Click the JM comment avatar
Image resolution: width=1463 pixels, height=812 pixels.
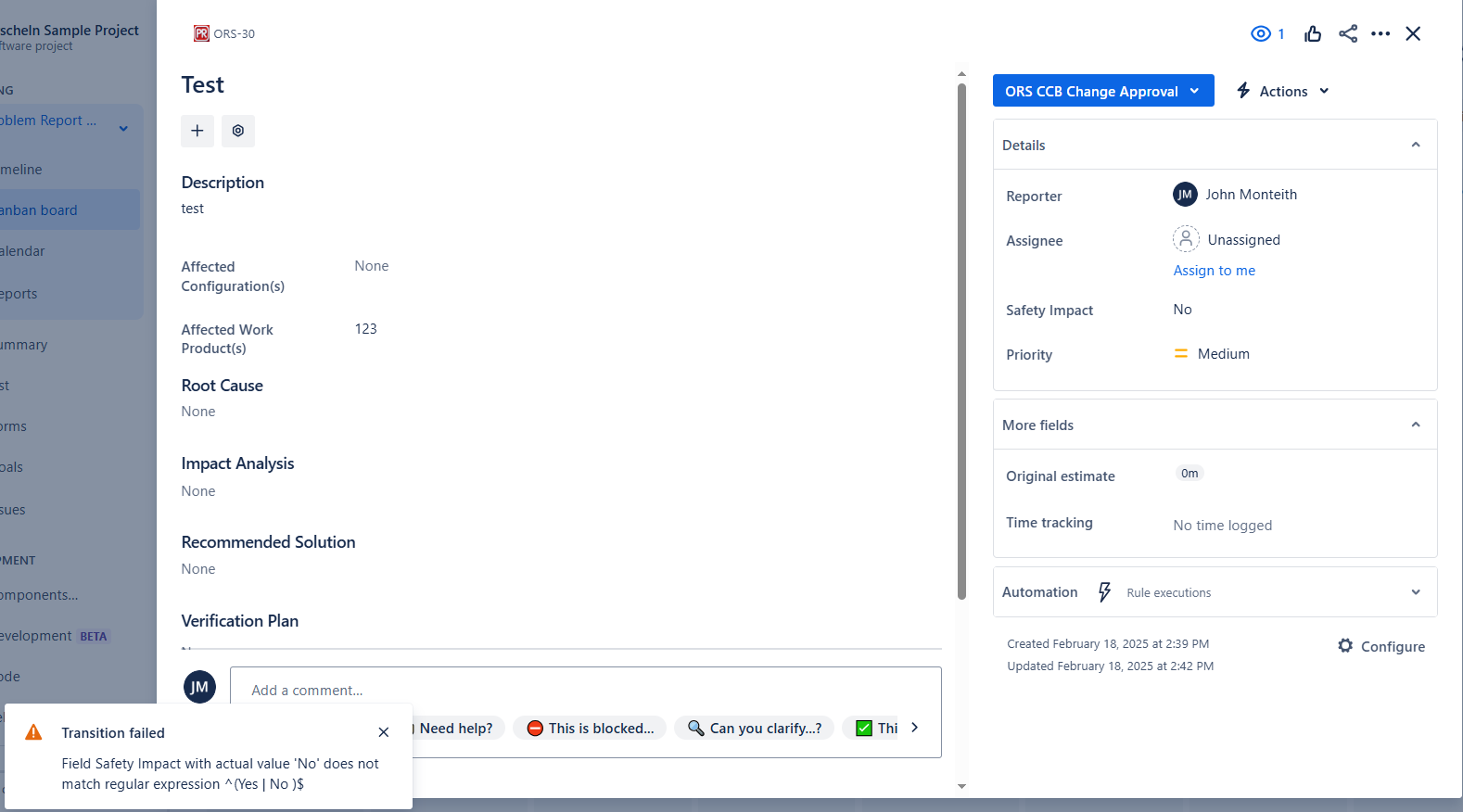pyautogui.click(x=199, y=687)
